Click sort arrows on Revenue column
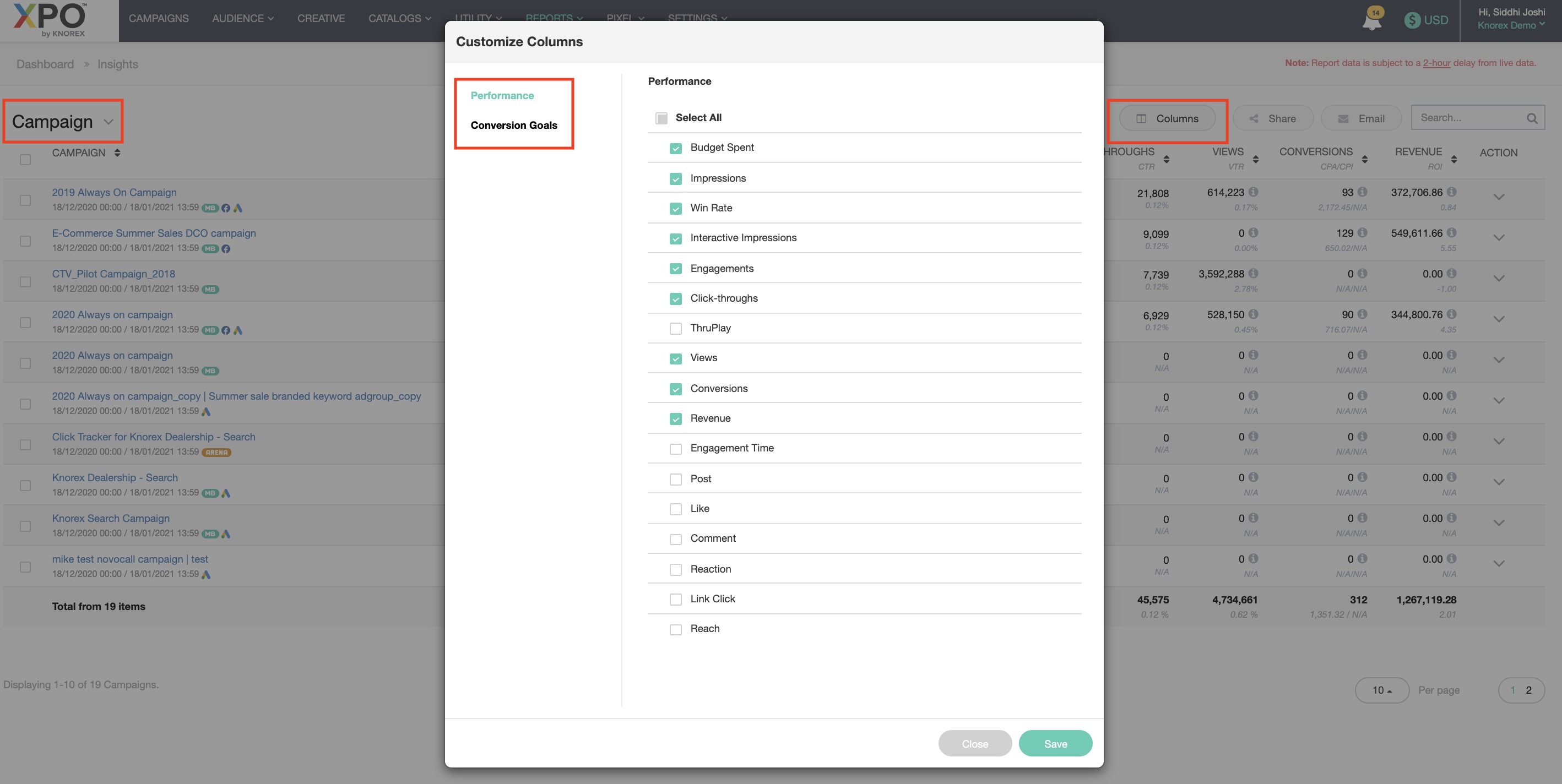This screenshot has height=784, width=1562. pyautogui.click(x=1453, y=159)
